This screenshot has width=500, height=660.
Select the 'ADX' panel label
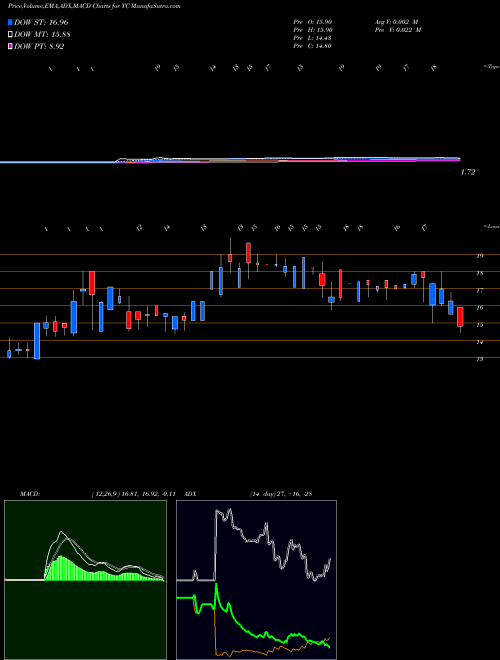(190, 494)
